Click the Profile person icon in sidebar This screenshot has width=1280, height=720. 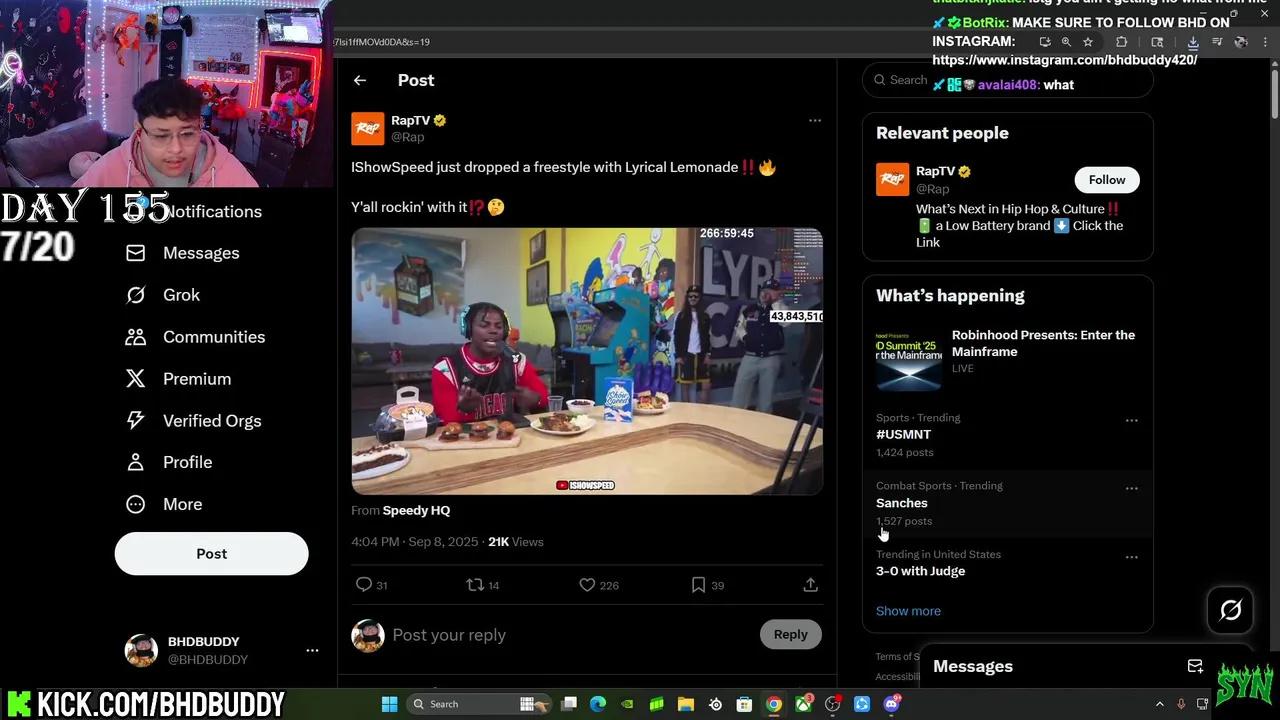pos(136,462)
